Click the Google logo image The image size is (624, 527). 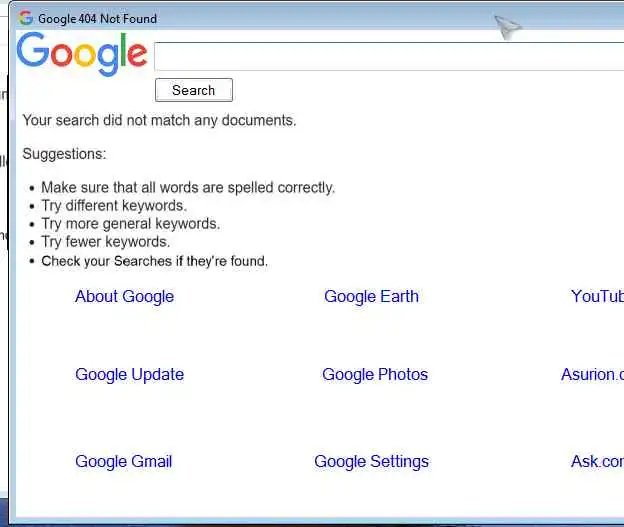pyautogui.click(x=82, y=54)
